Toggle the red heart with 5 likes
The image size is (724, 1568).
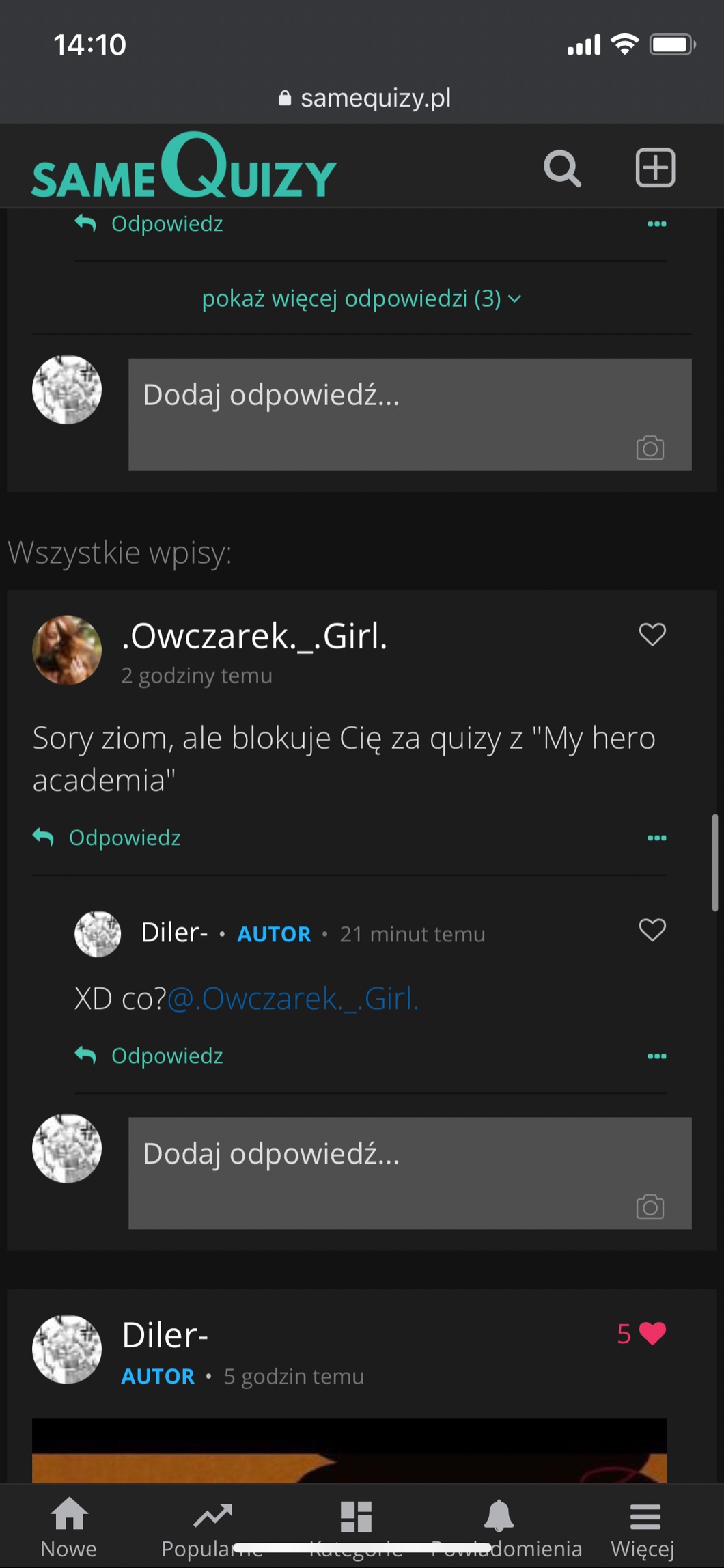pos(652,1334)
